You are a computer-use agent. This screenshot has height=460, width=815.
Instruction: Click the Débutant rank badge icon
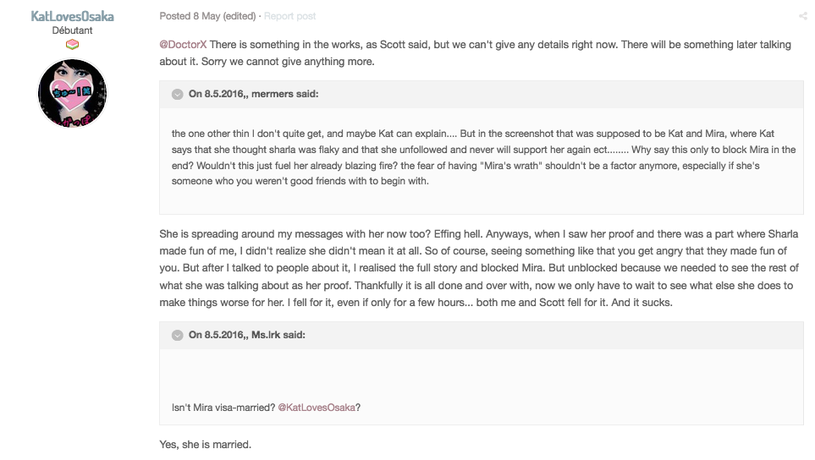72,45
